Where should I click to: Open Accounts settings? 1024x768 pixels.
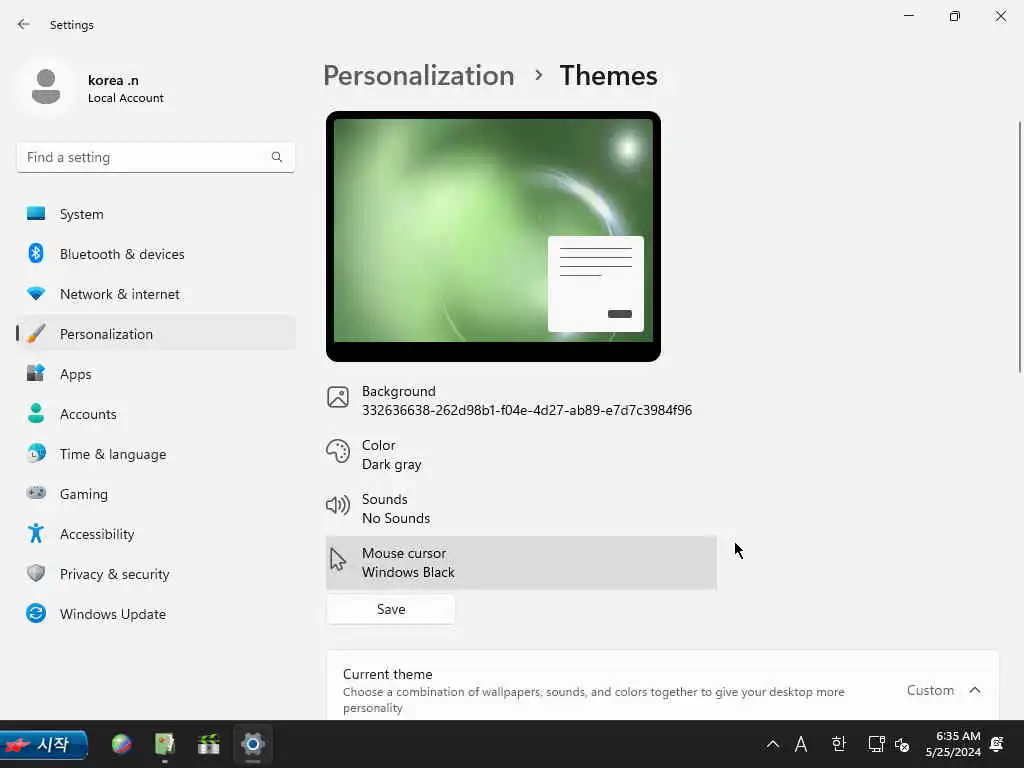(155, 414)
